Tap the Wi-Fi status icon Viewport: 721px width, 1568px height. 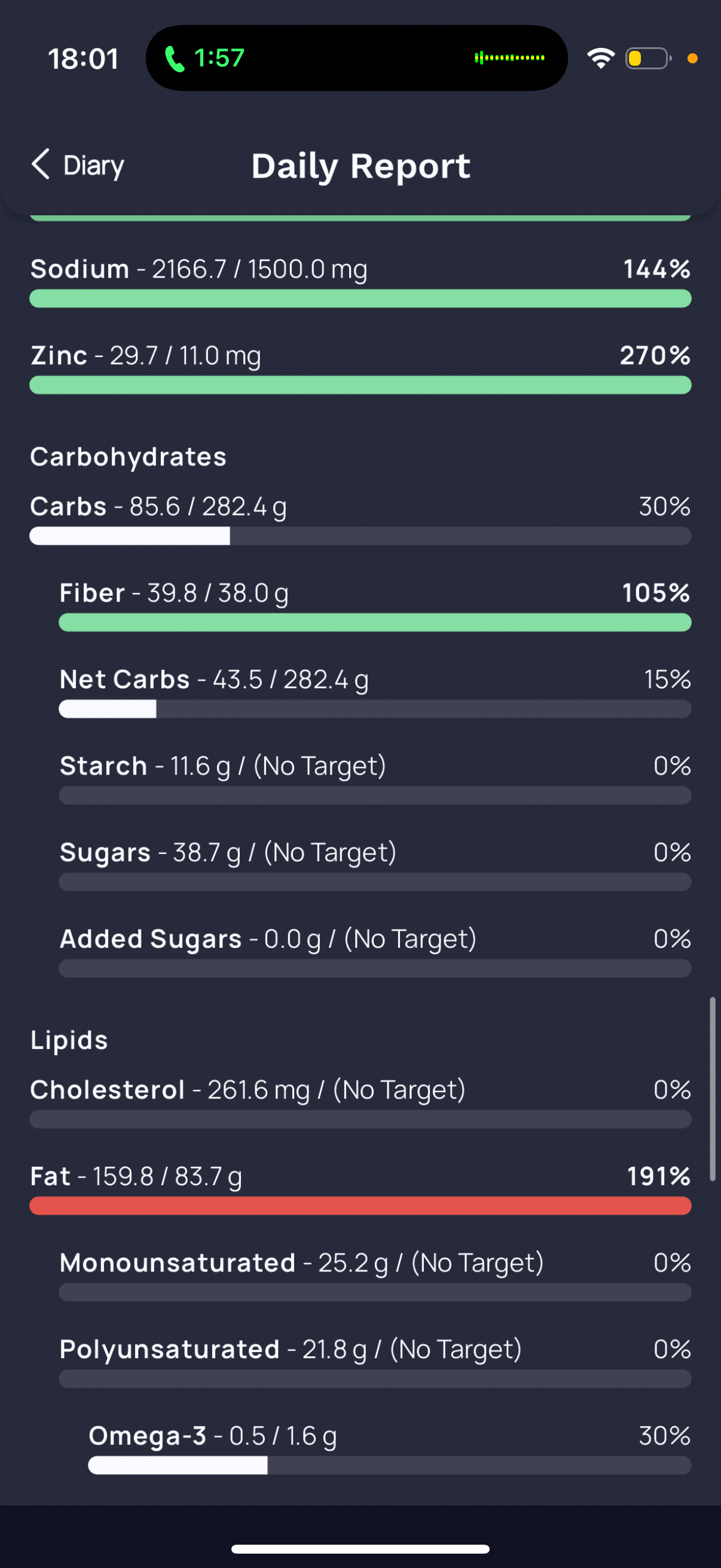point(600,59)
